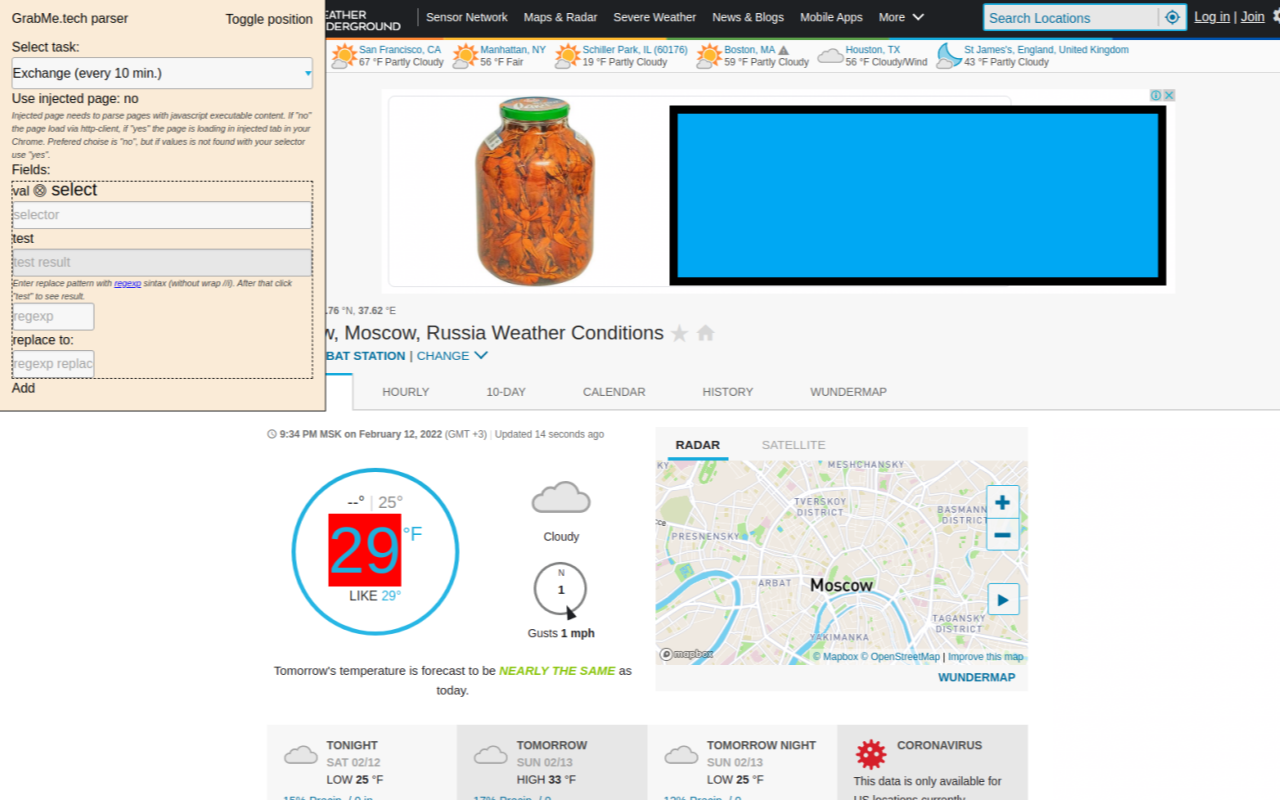Image resolution: width=1280 pixels, height=800 pixels.
Task: Click the selector input field
Action: click(x=162, y=215)
